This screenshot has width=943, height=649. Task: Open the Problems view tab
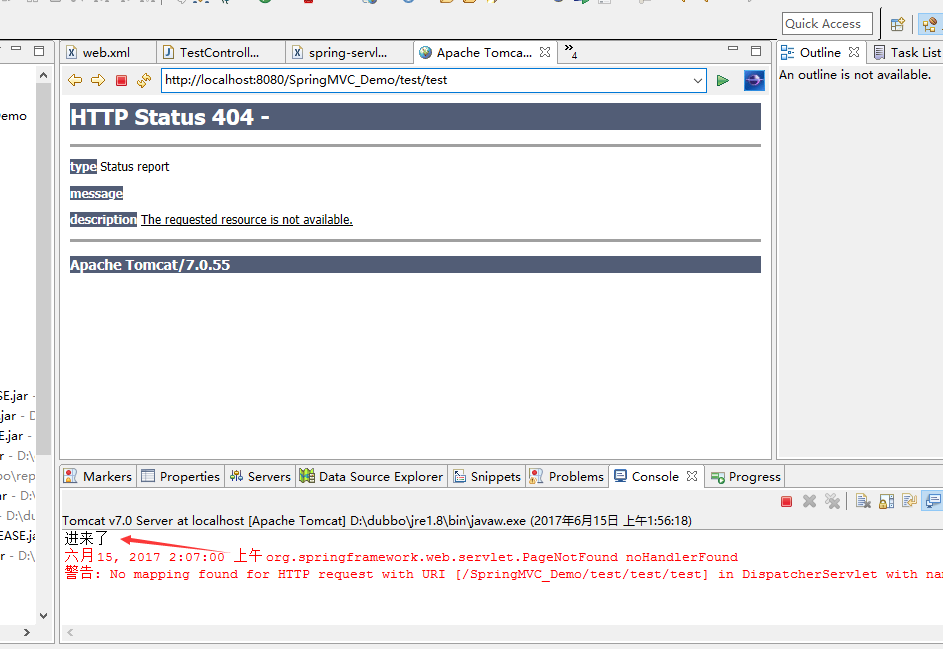567,476
